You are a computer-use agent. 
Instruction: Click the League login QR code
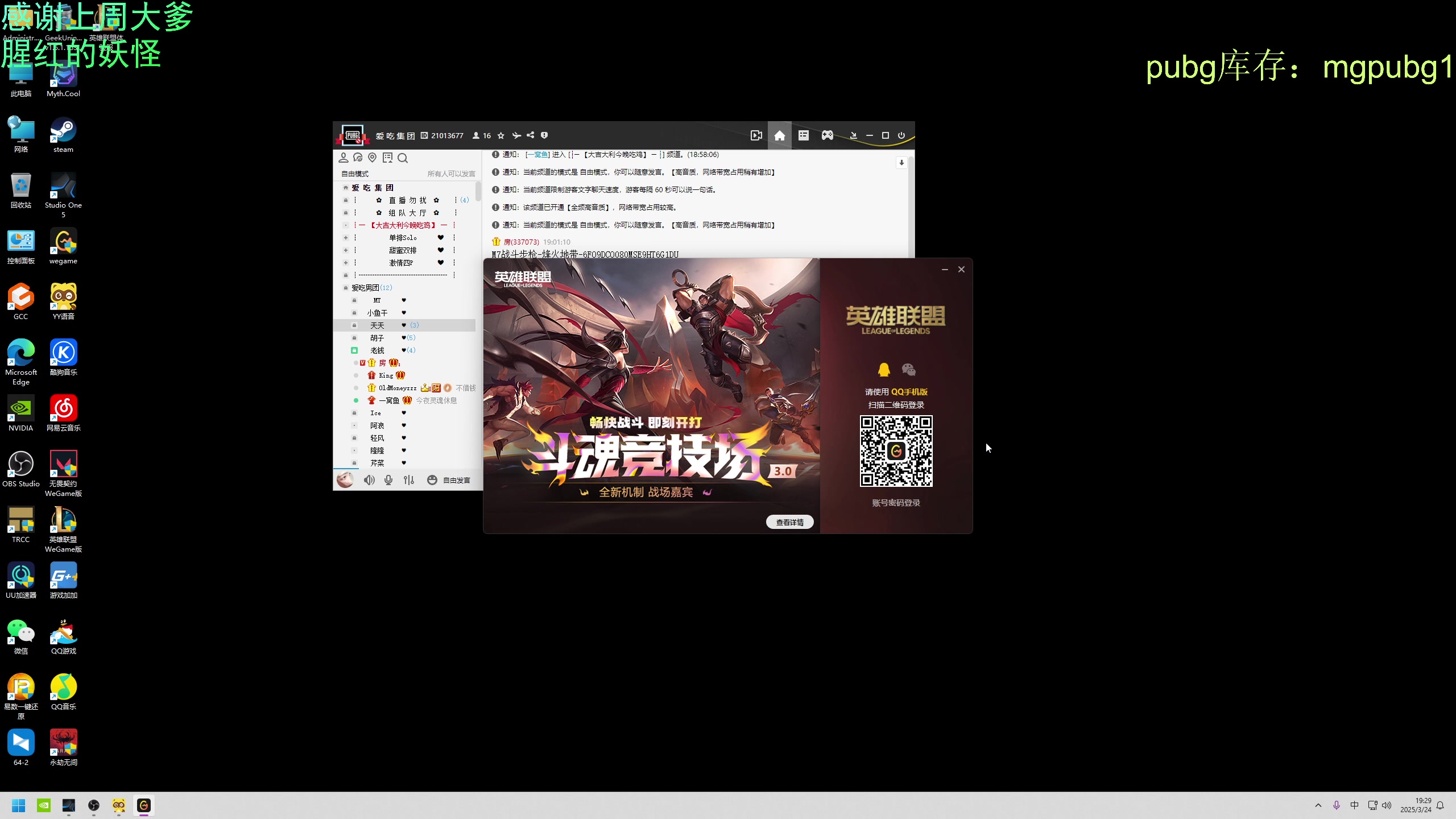896,451
